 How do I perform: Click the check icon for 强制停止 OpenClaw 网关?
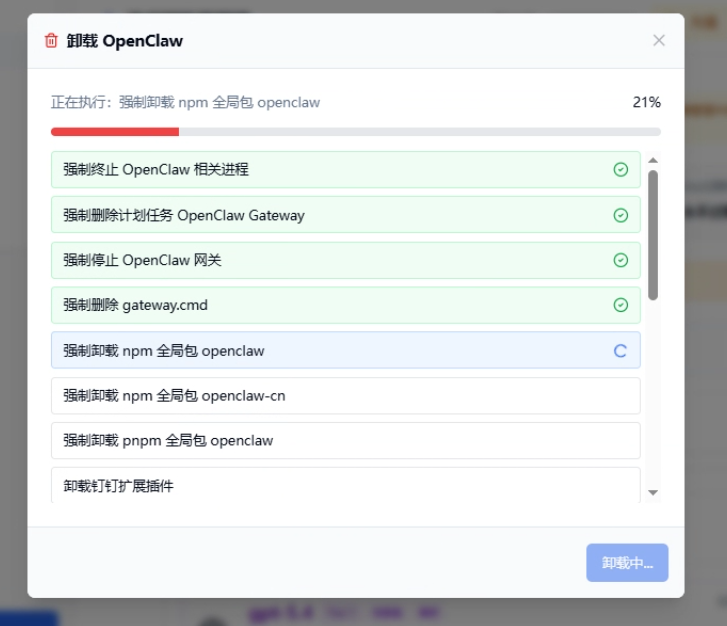(621, 260)
